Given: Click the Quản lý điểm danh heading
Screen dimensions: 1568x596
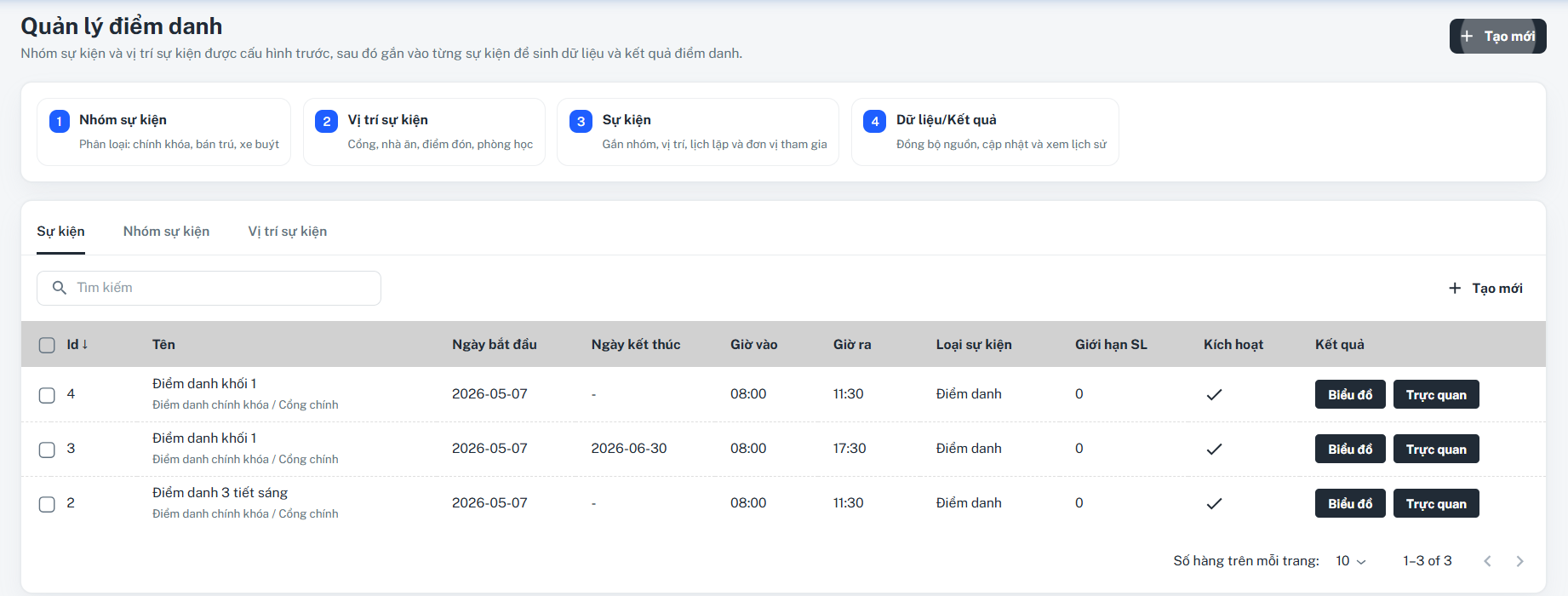Looking at the screenshot, I should click(x=122, y=26).
